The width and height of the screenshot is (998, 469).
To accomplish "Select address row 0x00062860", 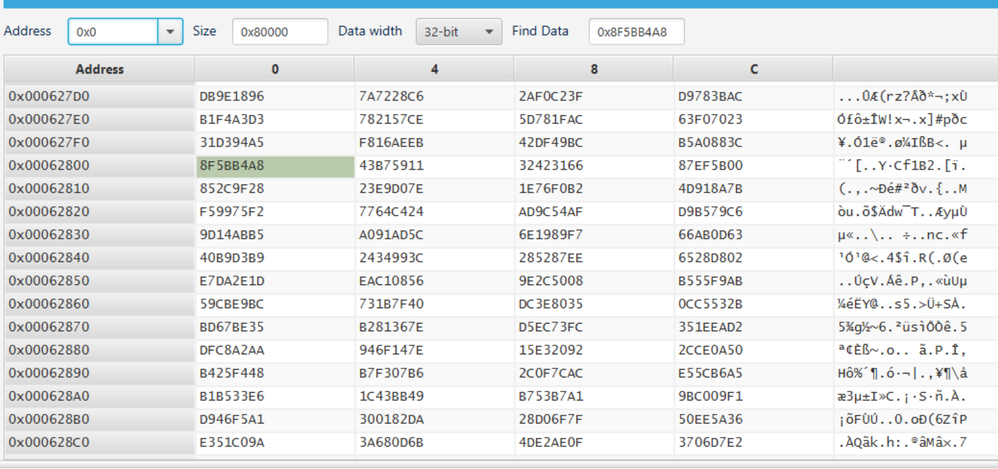I will click(x=100, y=304).
